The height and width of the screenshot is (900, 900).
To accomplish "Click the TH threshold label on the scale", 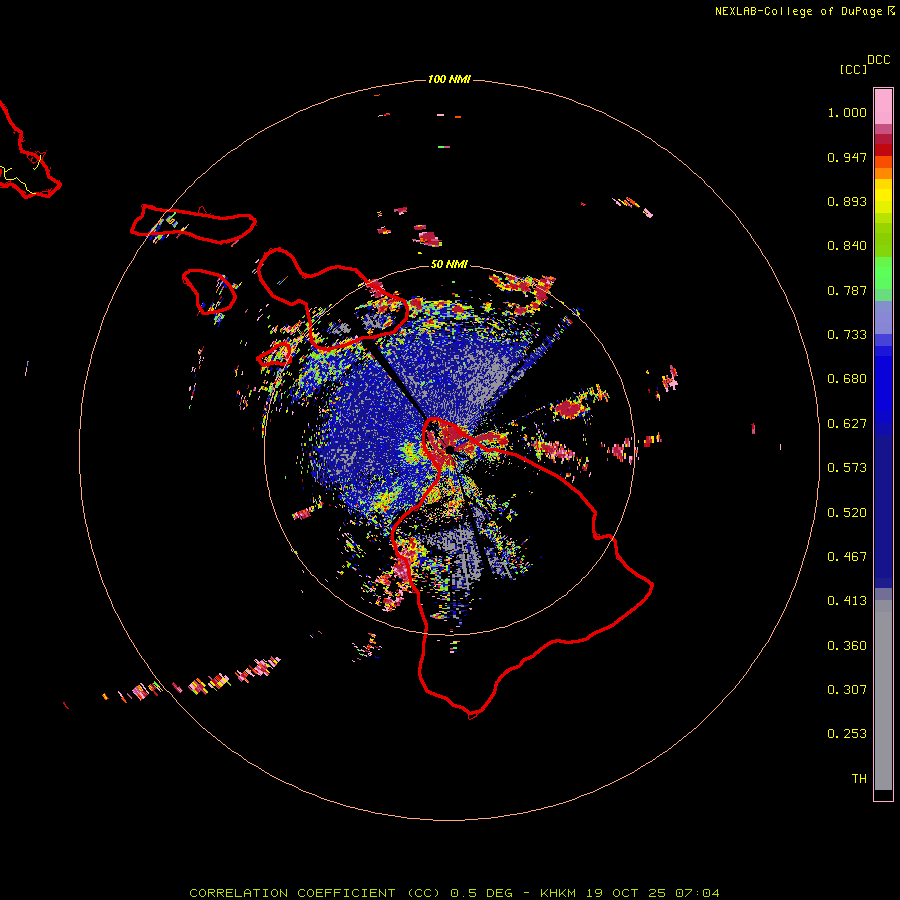I will tap(859, 779).
